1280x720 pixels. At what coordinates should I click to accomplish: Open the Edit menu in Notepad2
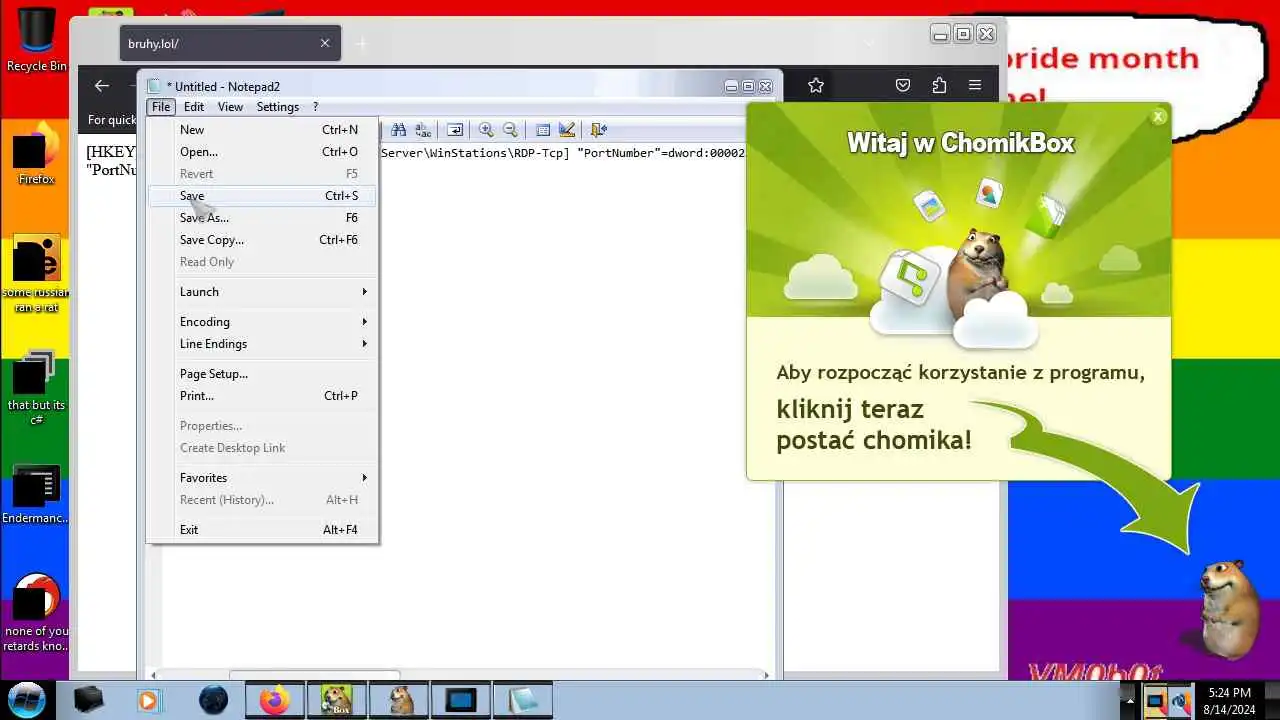194,107
